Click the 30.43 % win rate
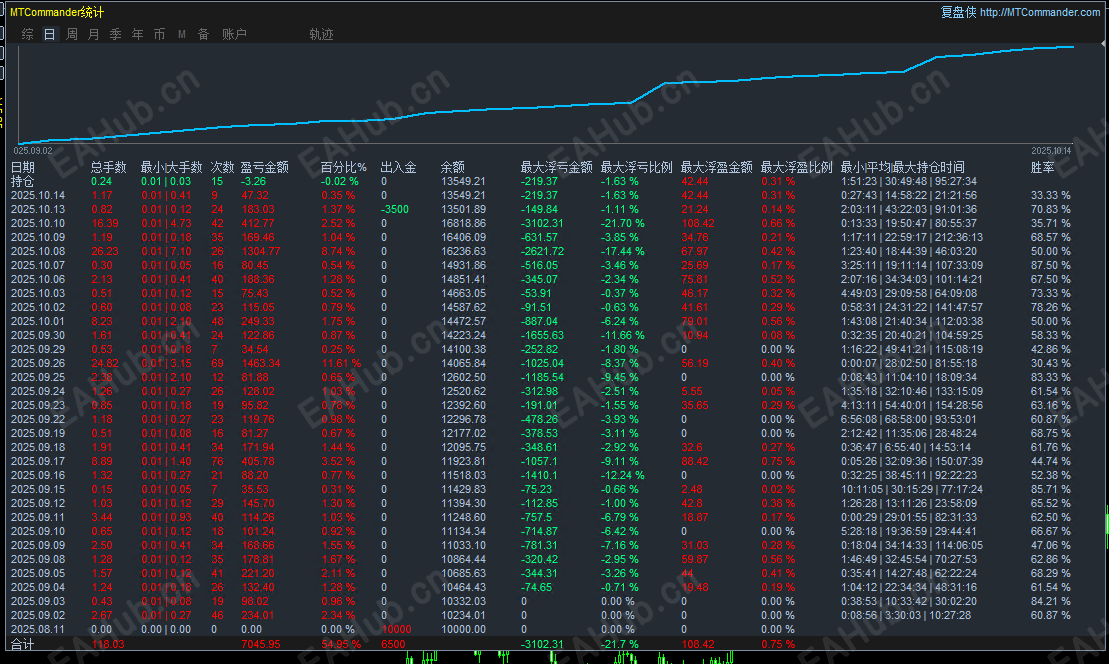Screen dimensions: 1109x664 [1050, 363]
